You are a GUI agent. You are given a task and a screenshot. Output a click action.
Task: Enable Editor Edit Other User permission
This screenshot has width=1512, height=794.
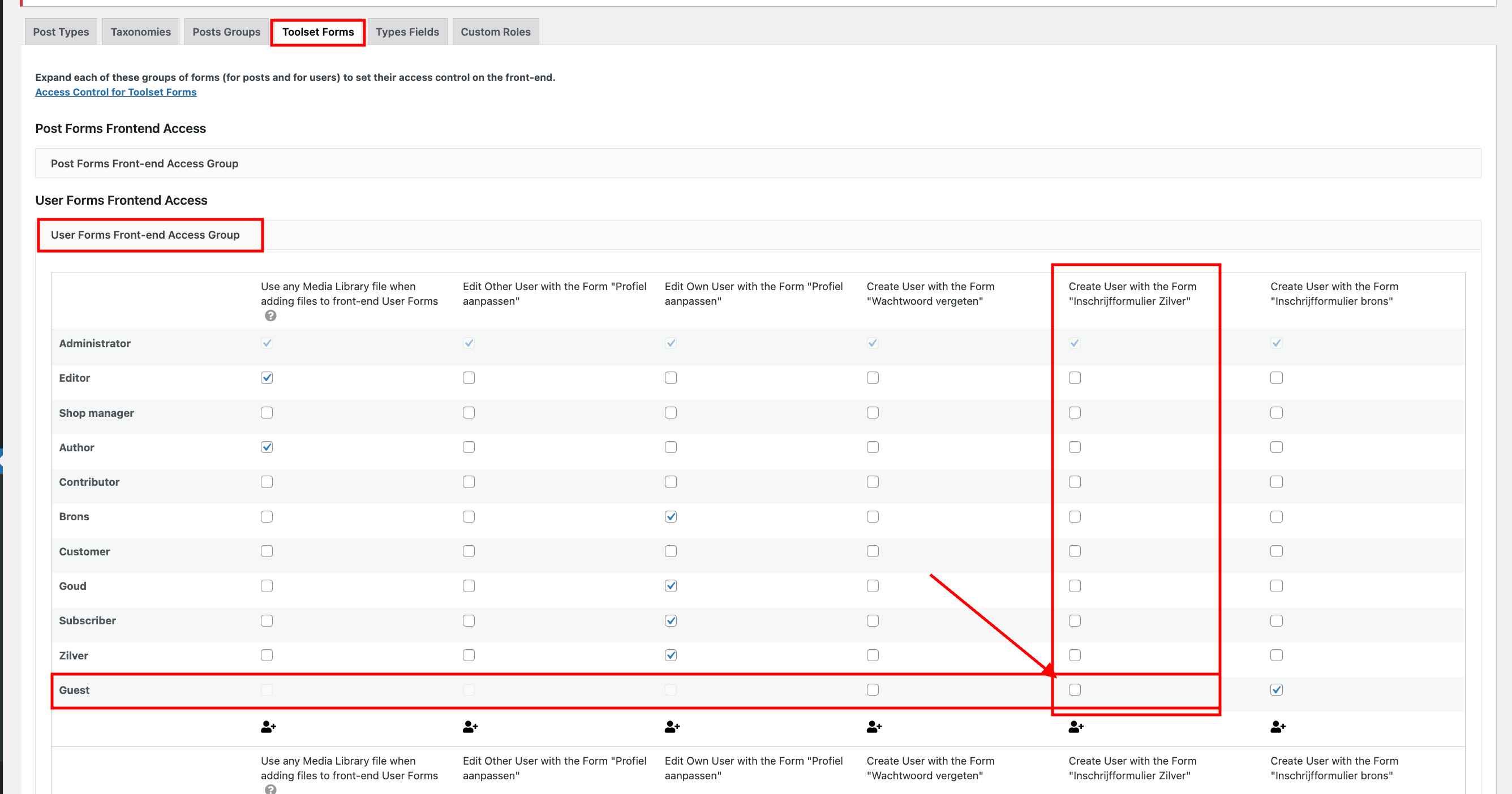click(469, 378)
